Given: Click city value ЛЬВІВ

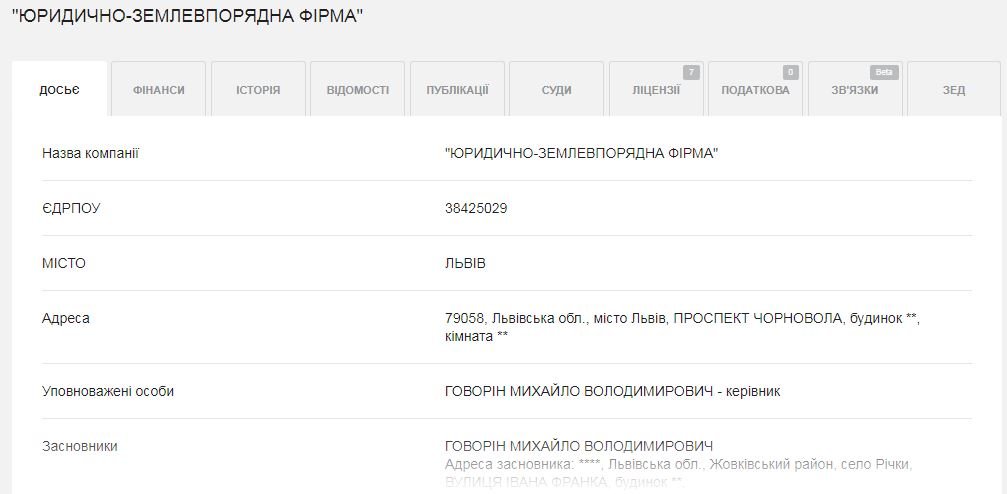Looking at the screenshot, I should tap(465, 263).
